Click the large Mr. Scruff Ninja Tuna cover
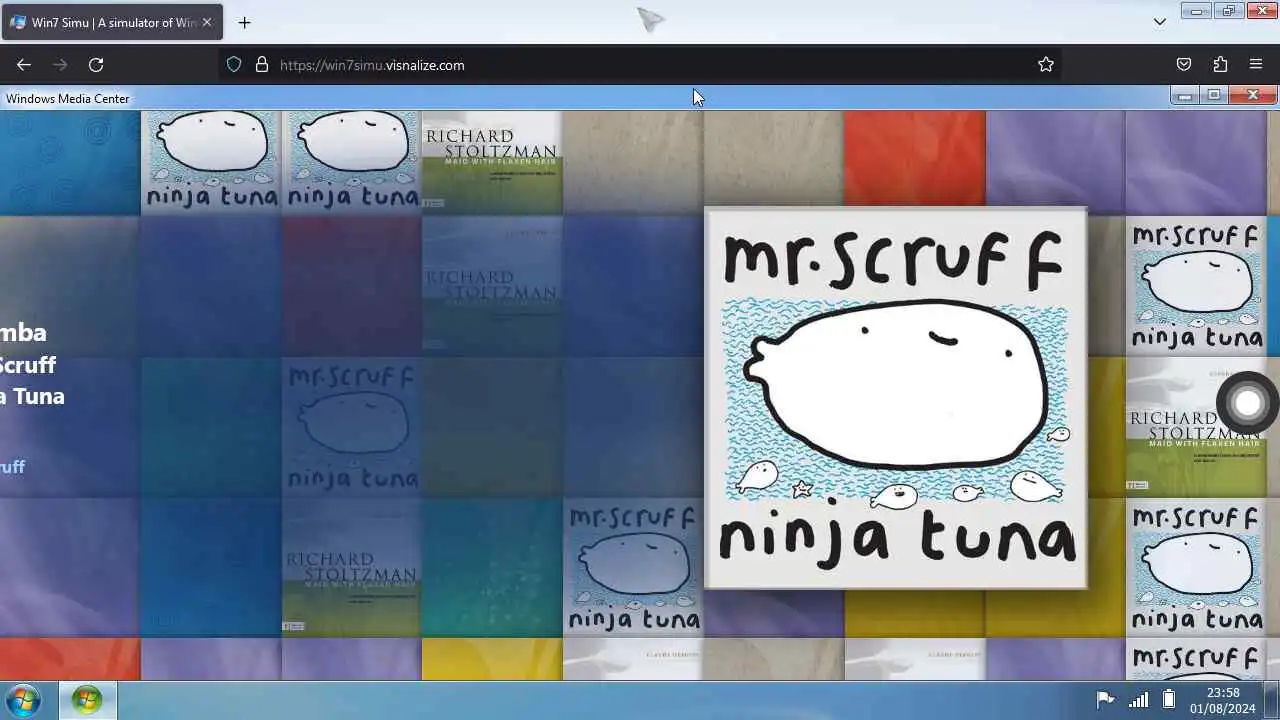Viewport: 1280px width, 720px height. tap(895, 398)
